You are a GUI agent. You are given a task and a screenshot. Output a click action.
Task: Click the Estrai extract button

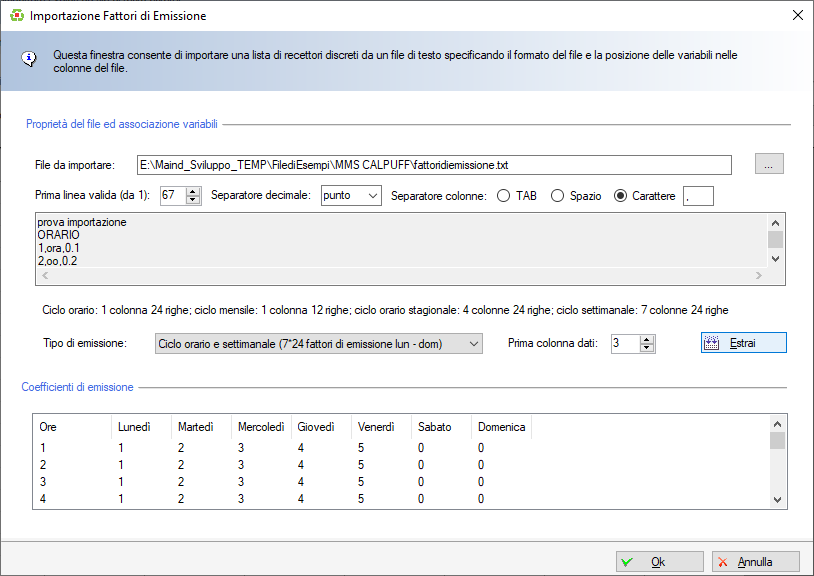tap(744, 343)
